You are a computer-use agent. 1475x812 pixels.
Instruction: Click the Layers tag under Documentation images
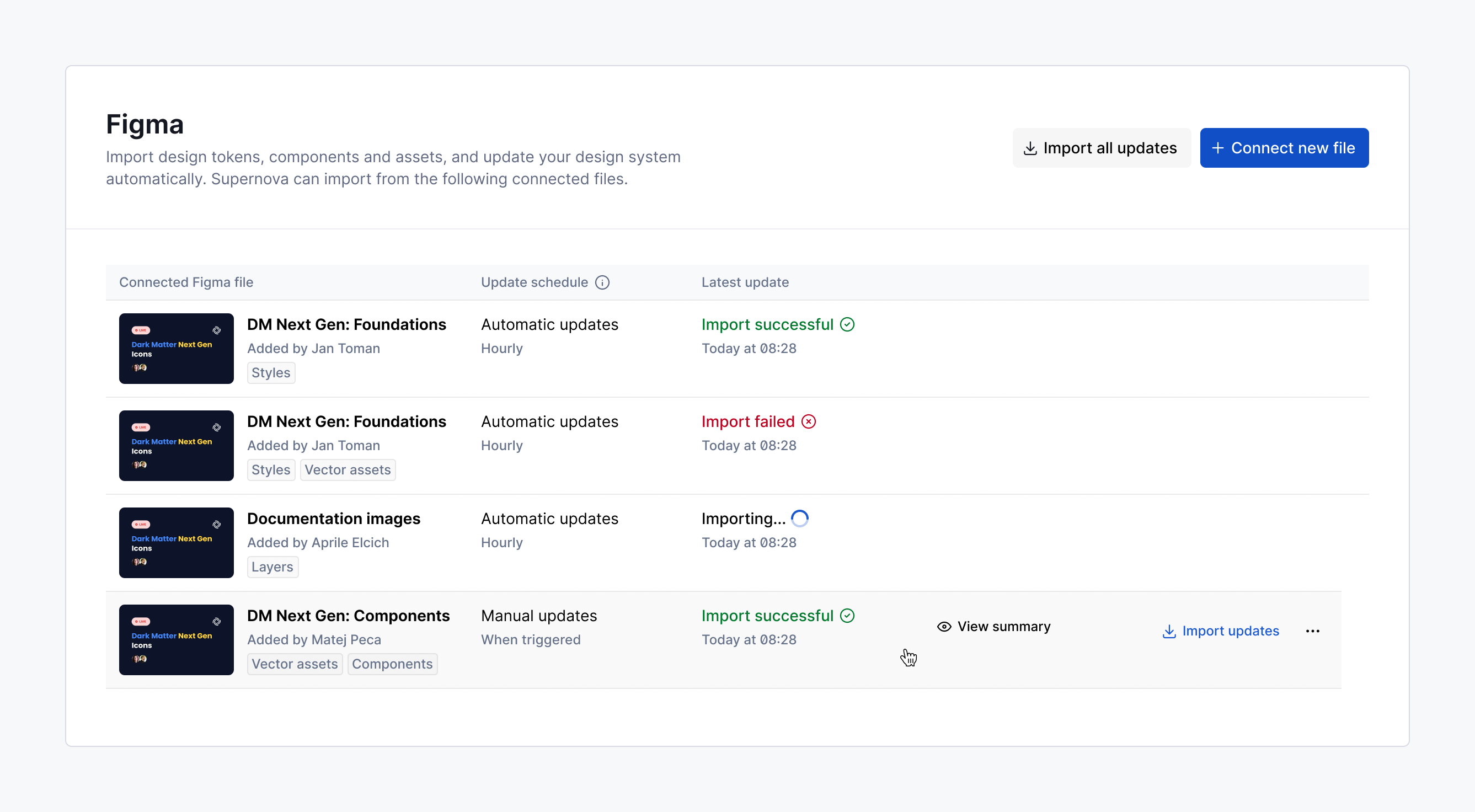(x=272, y=567)
